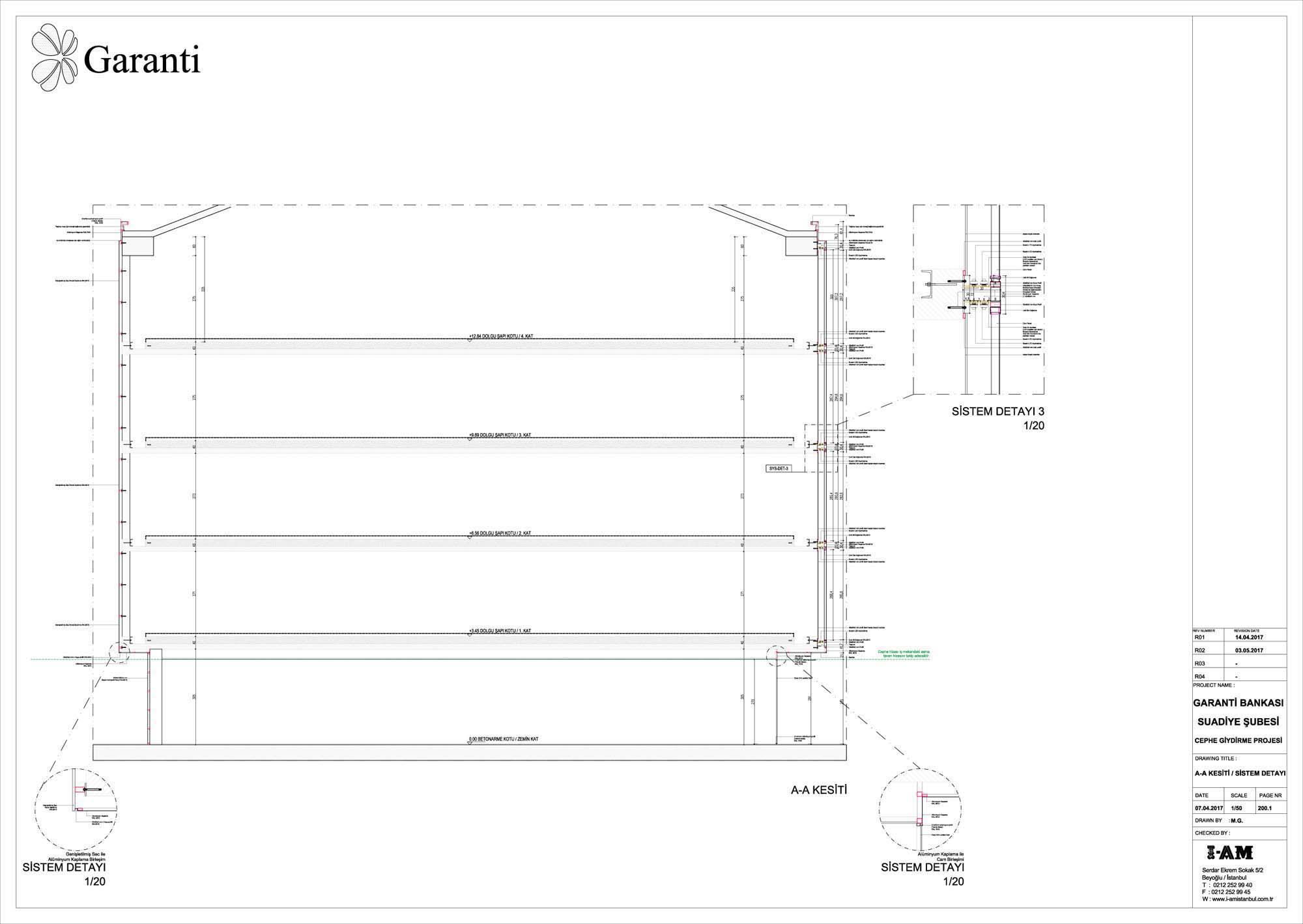Click the R01 revision date 14.04.2017
Screen dimensions: 1303x924
1248,637
